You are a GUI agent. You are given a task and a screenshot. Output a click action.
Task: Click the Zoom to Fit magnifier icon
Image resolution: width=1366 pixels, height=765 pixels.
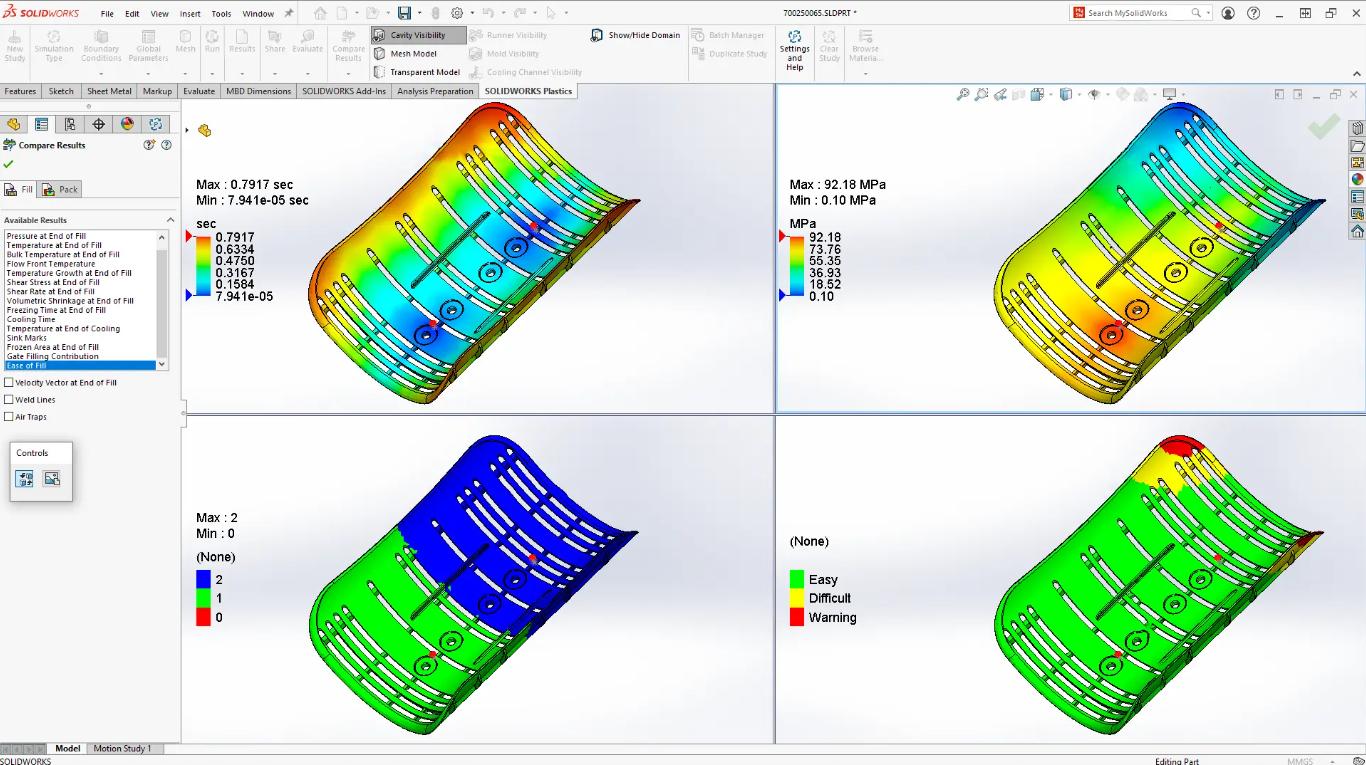[962, 95]
